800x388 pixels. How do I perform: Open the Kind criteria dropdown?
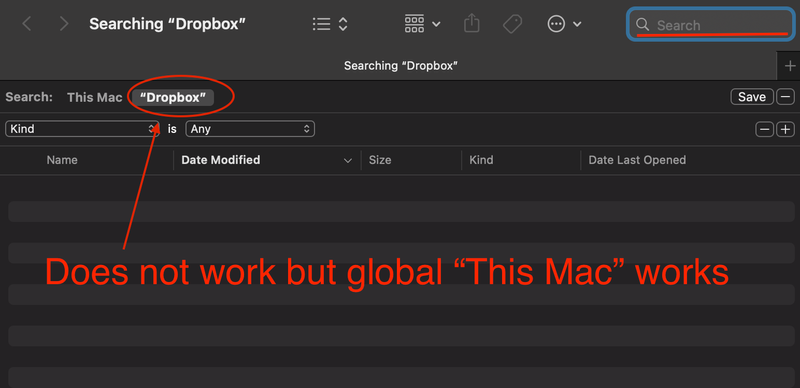pyautogui.click(x=82, y=129)
